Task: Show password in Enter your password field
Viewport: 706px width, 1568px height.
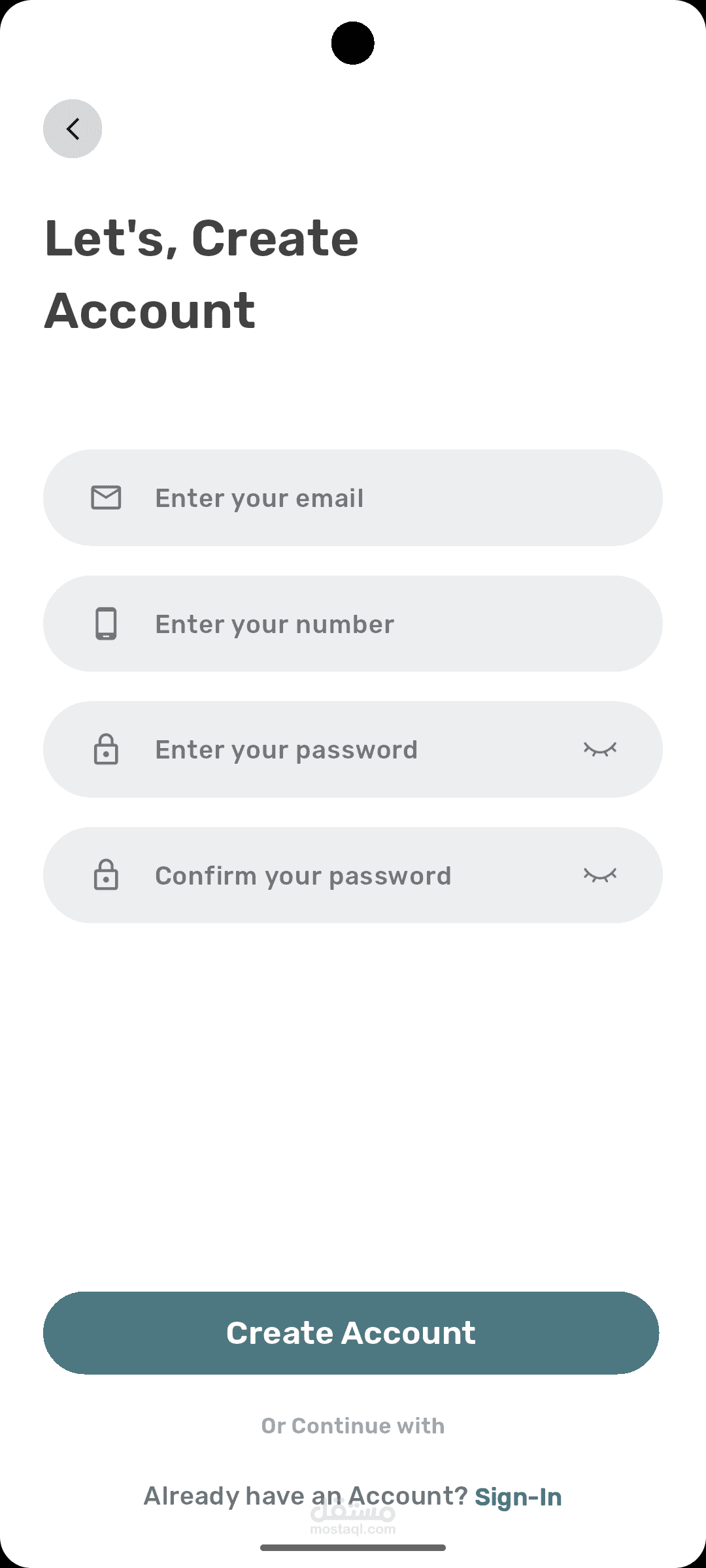Action: [600, 749]
